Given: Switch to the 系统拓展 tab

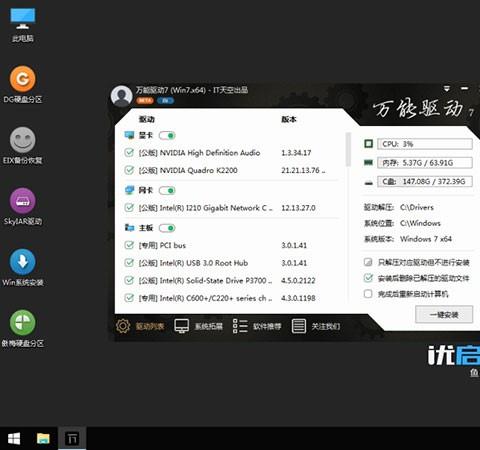Looking at the screenshot, I should [199, 326].
